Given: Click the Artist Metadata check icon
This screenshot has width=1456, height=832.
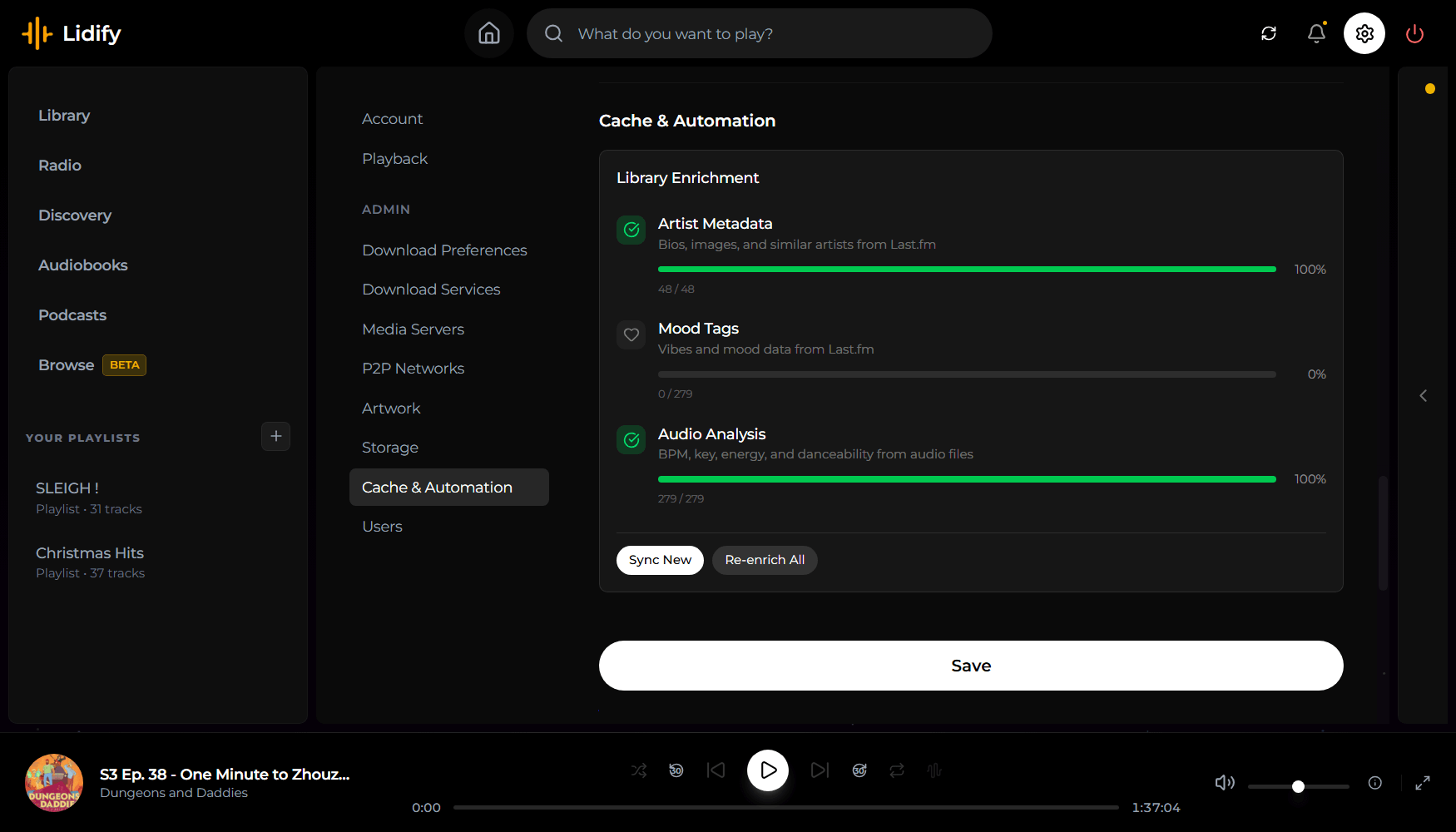Looking at the screenshot, I should tap(631, 230).
